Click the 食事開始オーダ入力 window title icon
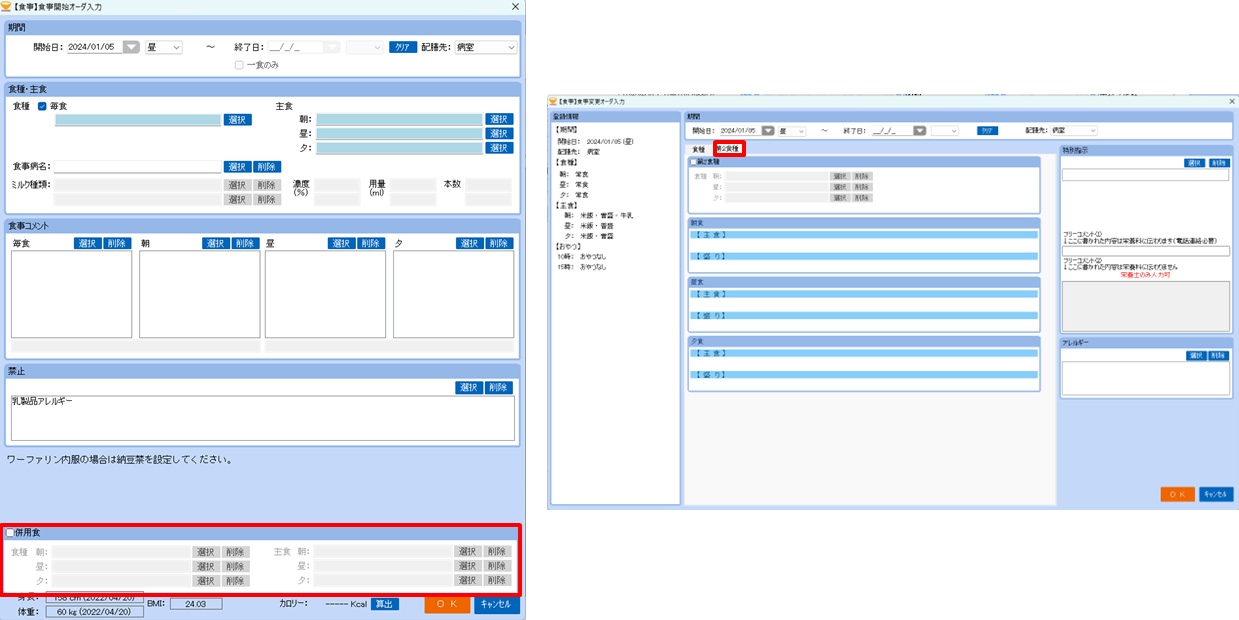This screenshot has width=1239, height=620. [6, 6]
